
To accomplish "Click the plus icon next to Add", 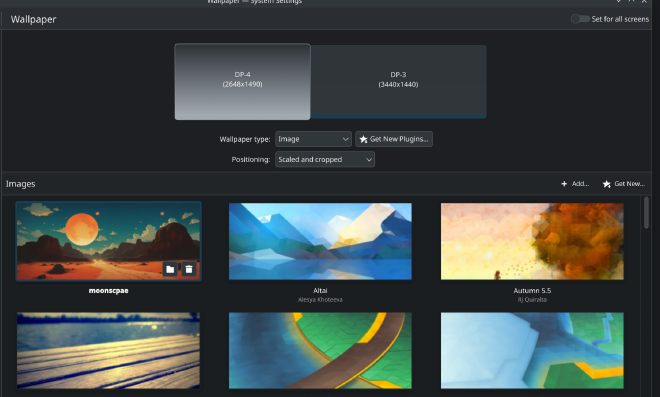I will [x=564, y=184].
